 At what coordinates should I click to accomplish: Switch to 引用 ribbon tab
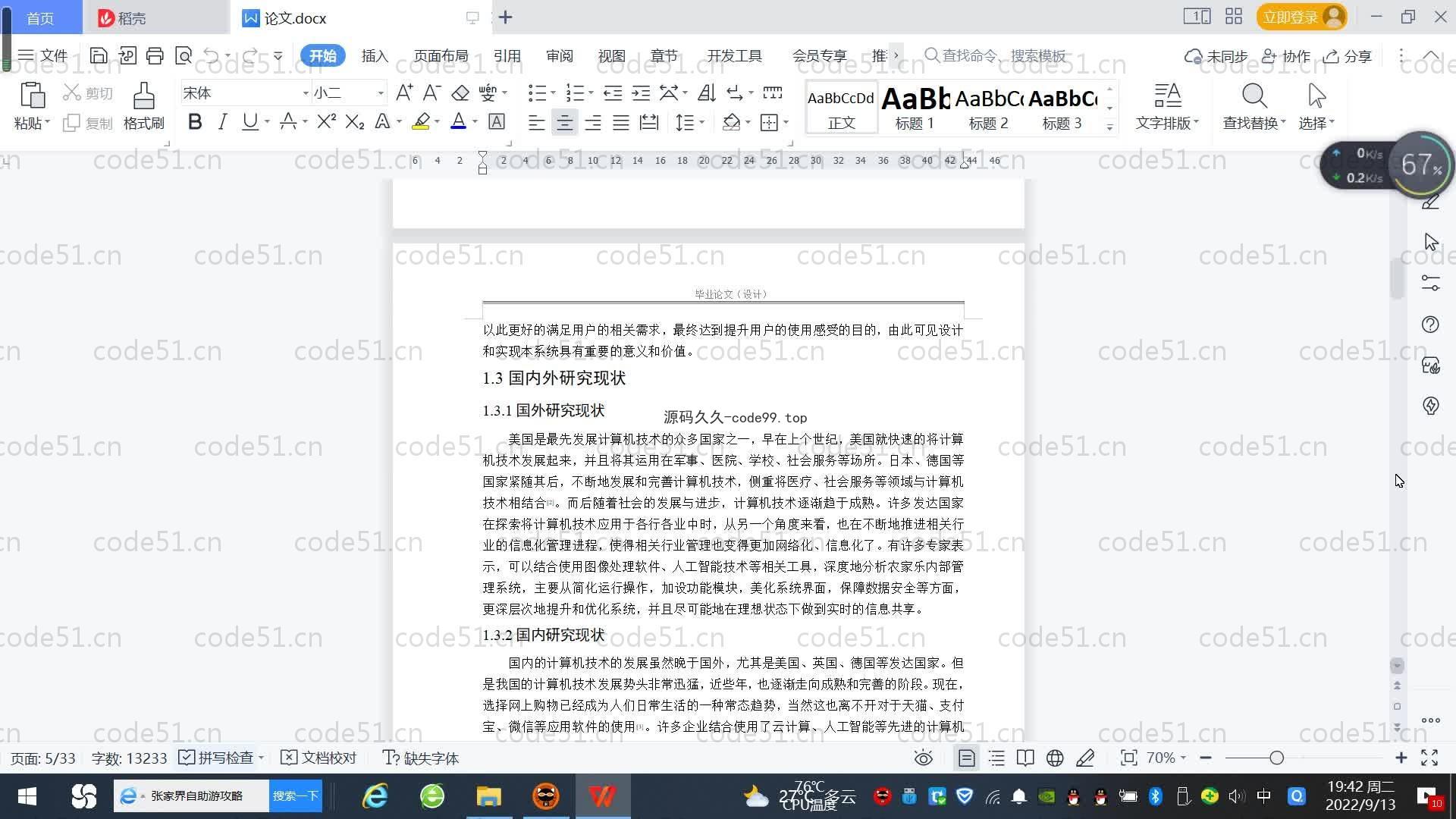coord(507,55)
